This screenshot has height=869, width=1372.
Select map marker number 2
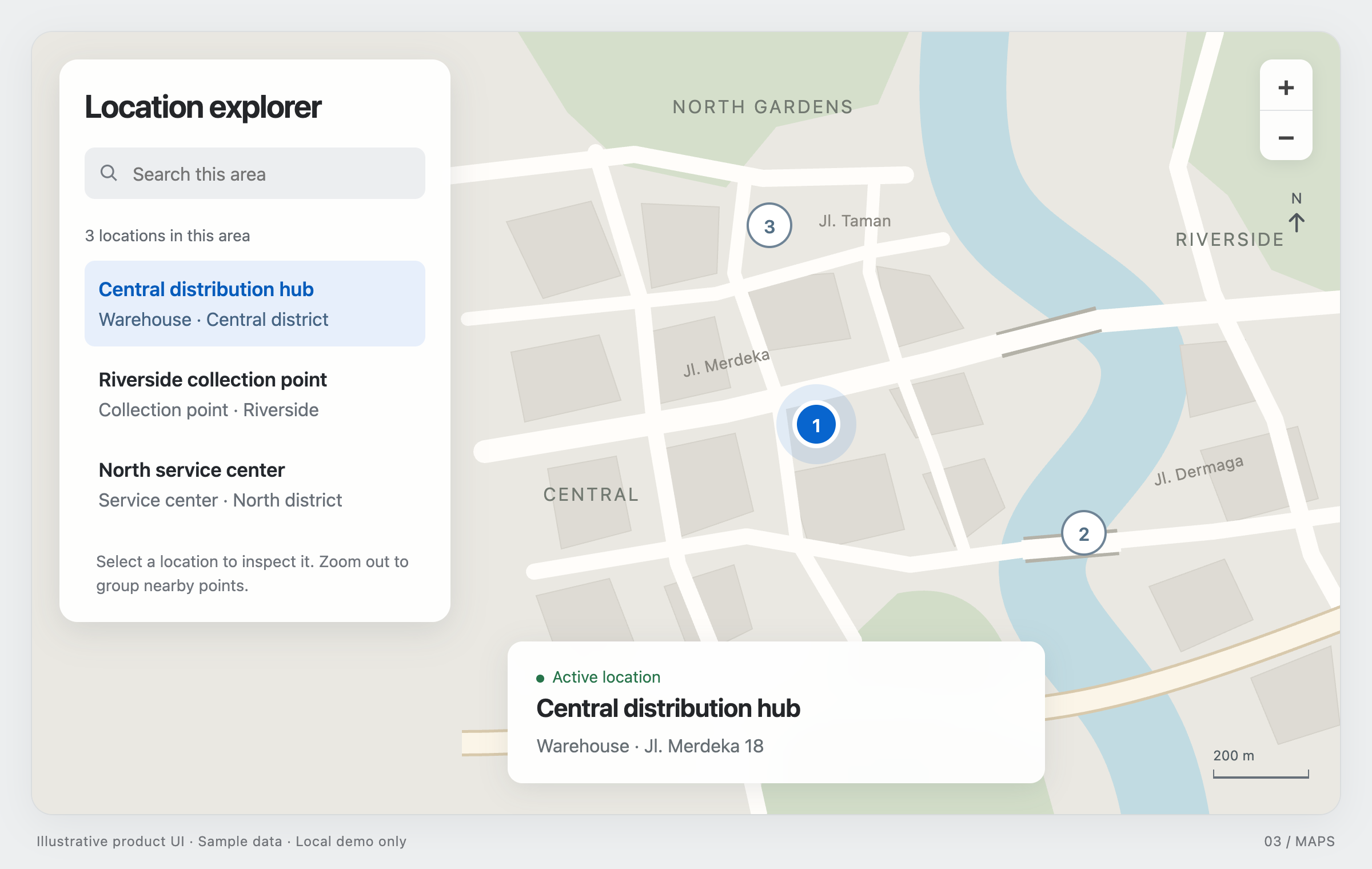click(x=1083, y=533)
